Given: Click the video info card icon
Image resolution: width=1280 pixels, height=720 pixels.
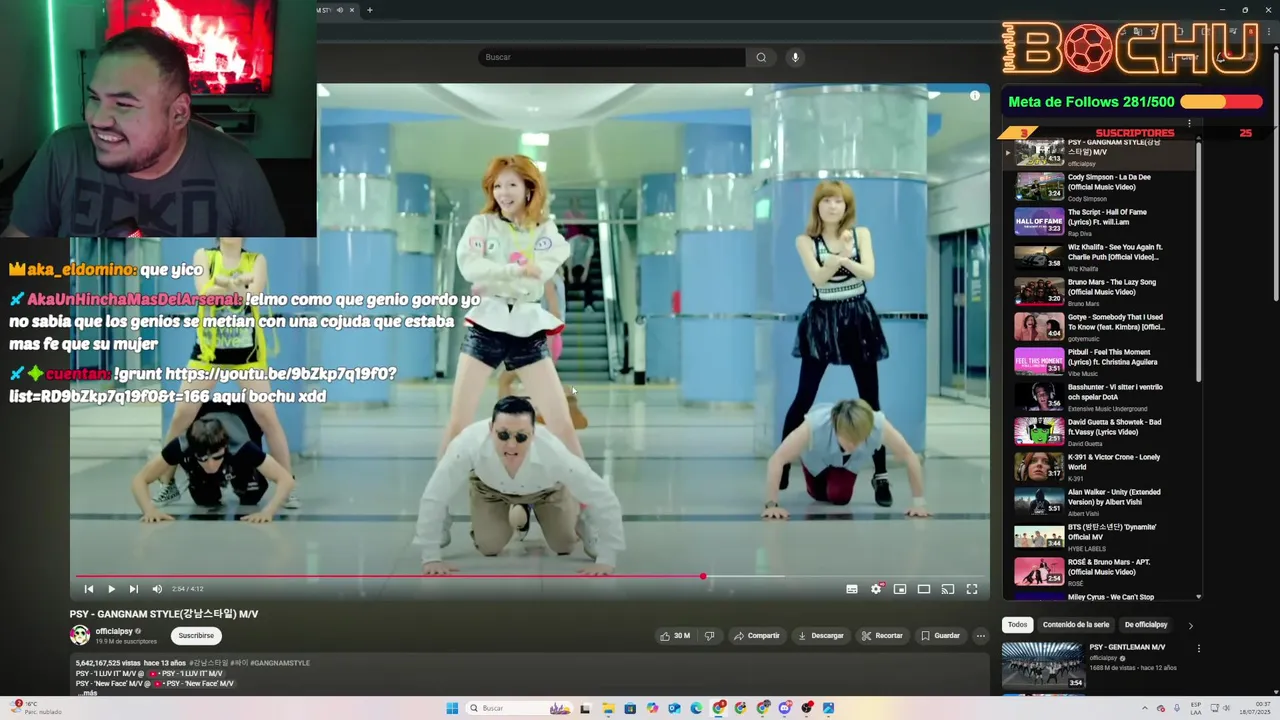Looking at the screenshot, I should (x=975, y=96).
